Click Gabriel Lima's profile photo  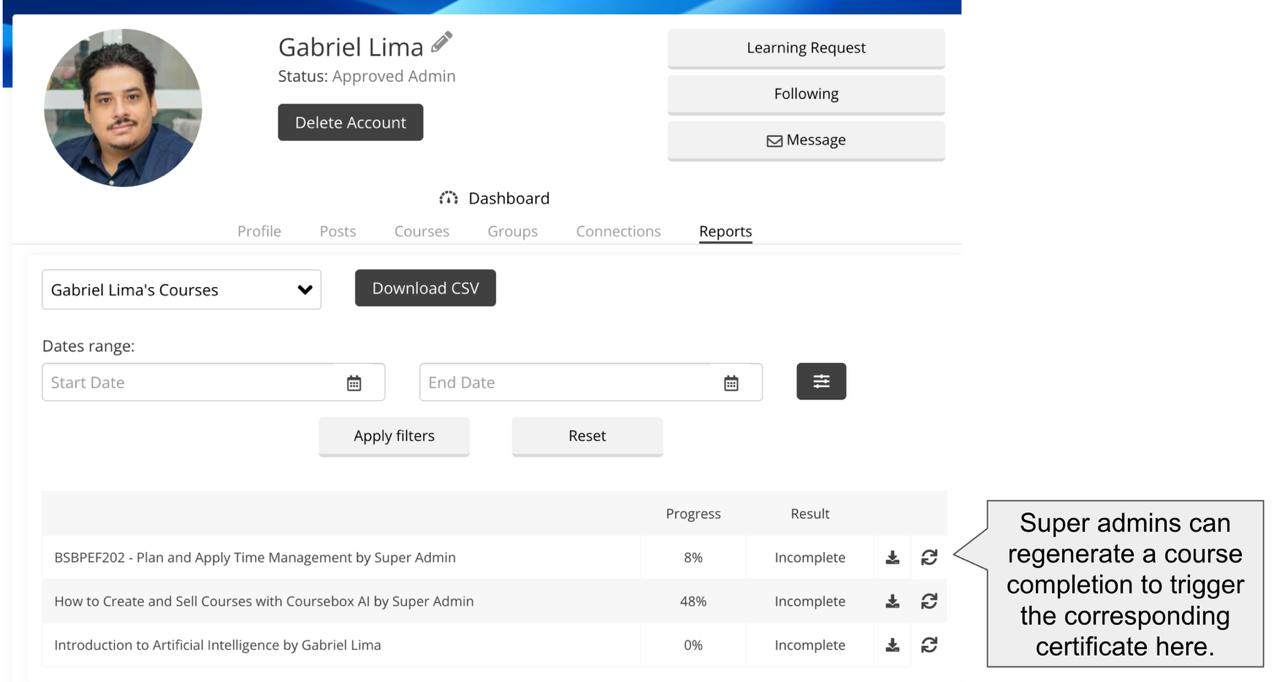pos(123,108)
